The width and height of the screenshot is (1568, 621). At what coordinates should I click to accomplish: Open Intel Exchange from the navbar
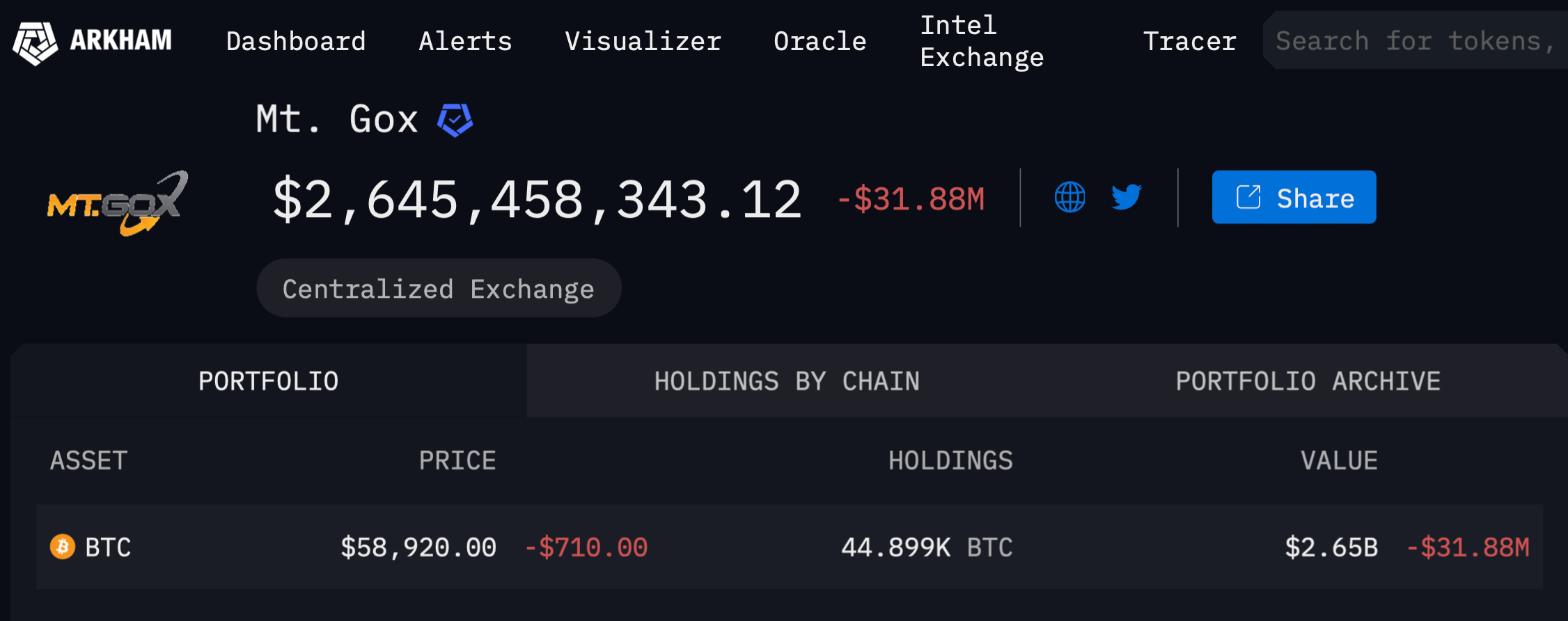point(982,42)
